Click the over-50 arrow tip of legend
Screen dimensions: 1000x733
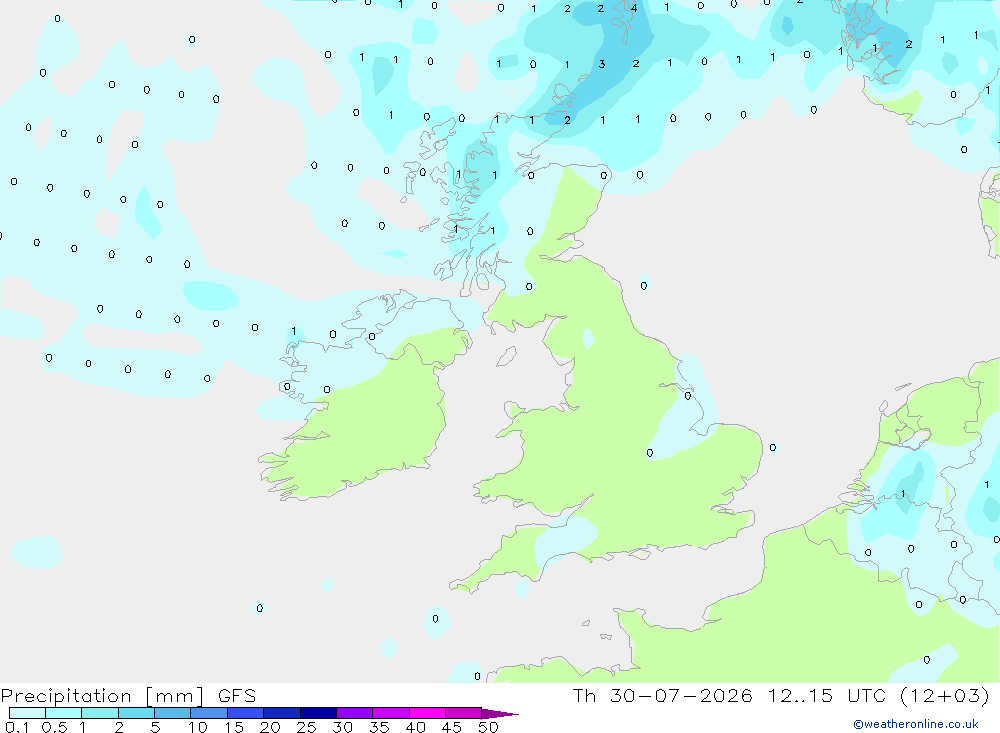(x=500, y=714)
